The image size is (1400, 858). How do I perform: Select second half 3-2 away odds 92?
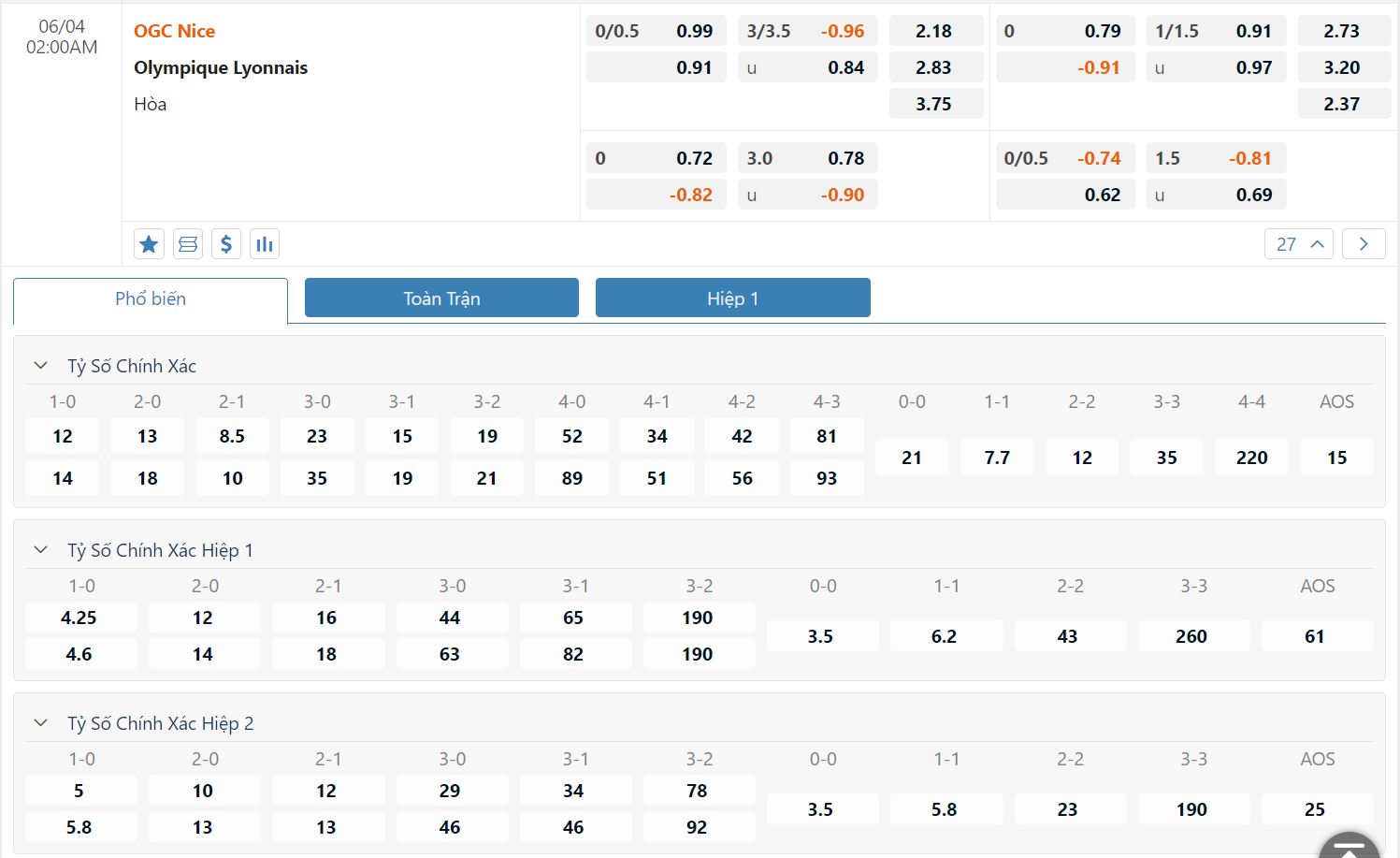699,827
